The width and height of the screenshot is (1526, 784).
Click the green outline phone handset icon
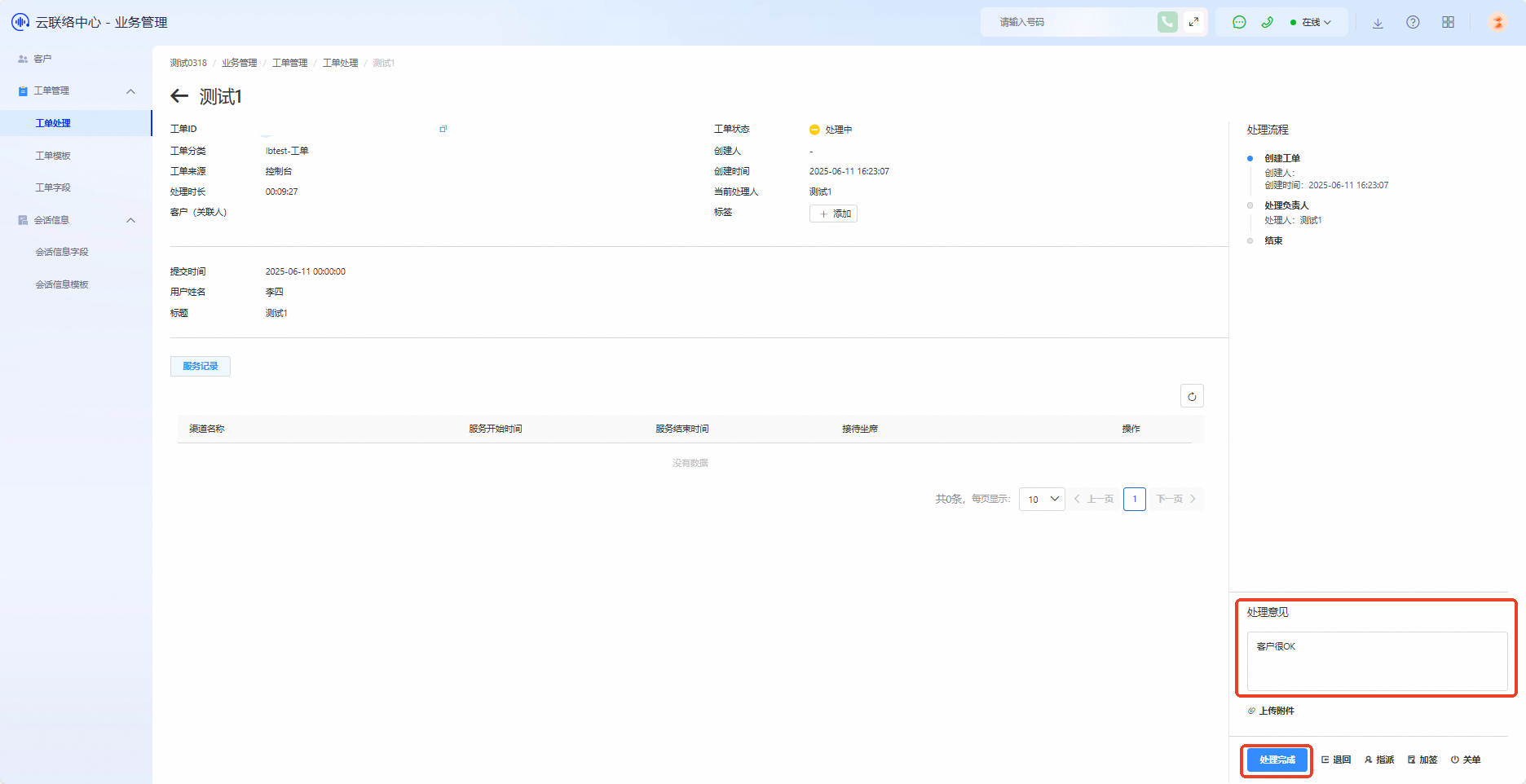pos(1267,22)
